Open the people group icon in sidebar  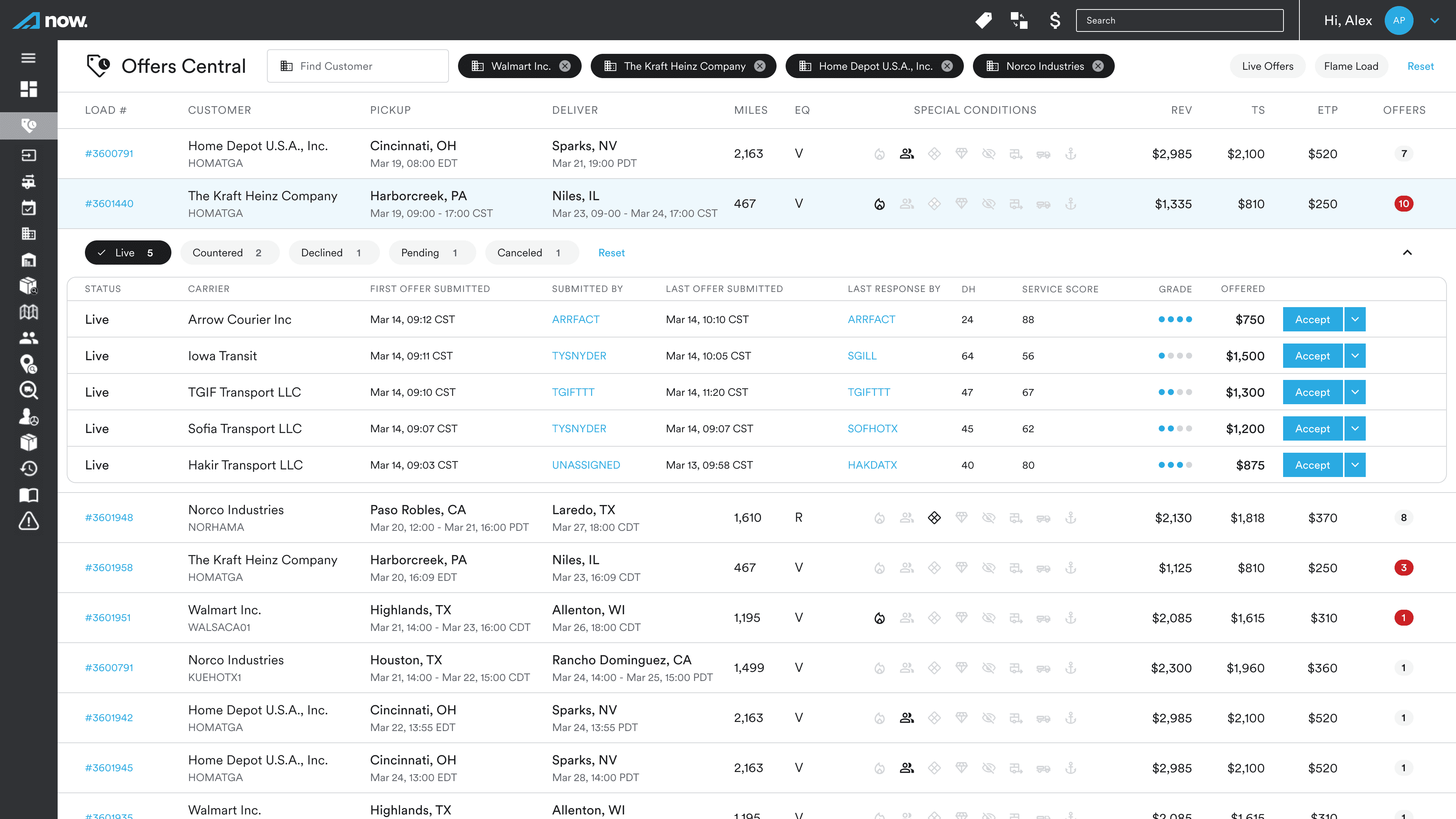(28, 338)
